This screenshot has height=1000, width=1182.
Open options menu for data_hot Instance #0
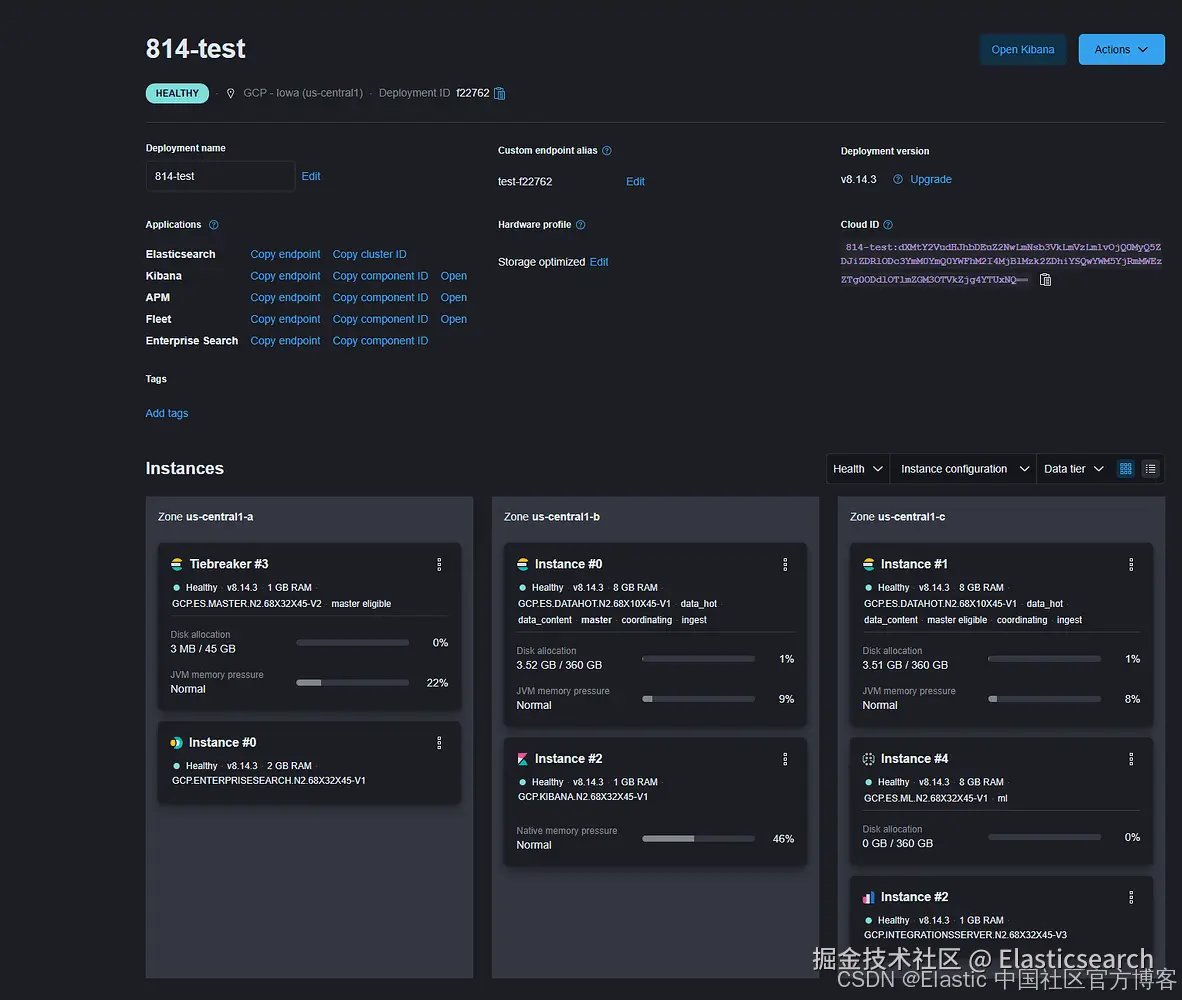[x=785, y=564]
